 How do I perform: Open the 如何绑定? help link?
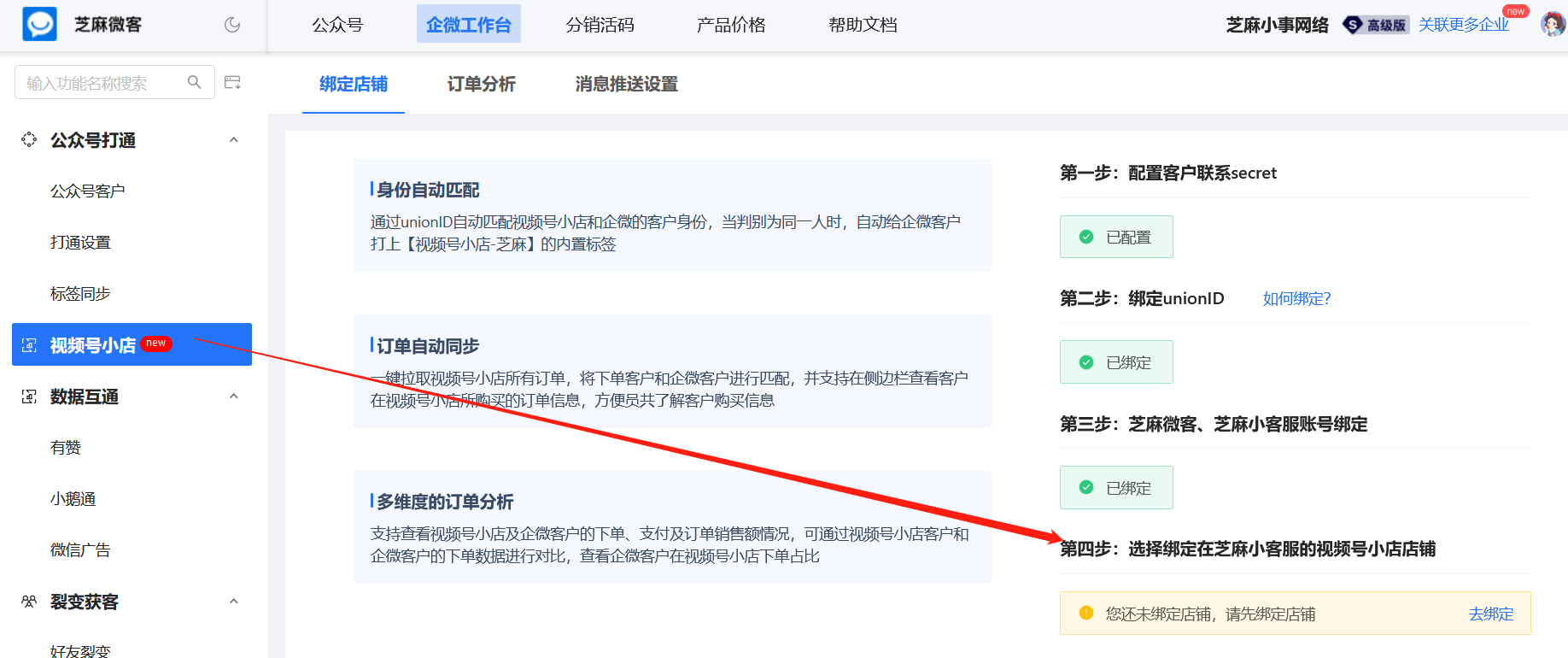[1296, 298]
